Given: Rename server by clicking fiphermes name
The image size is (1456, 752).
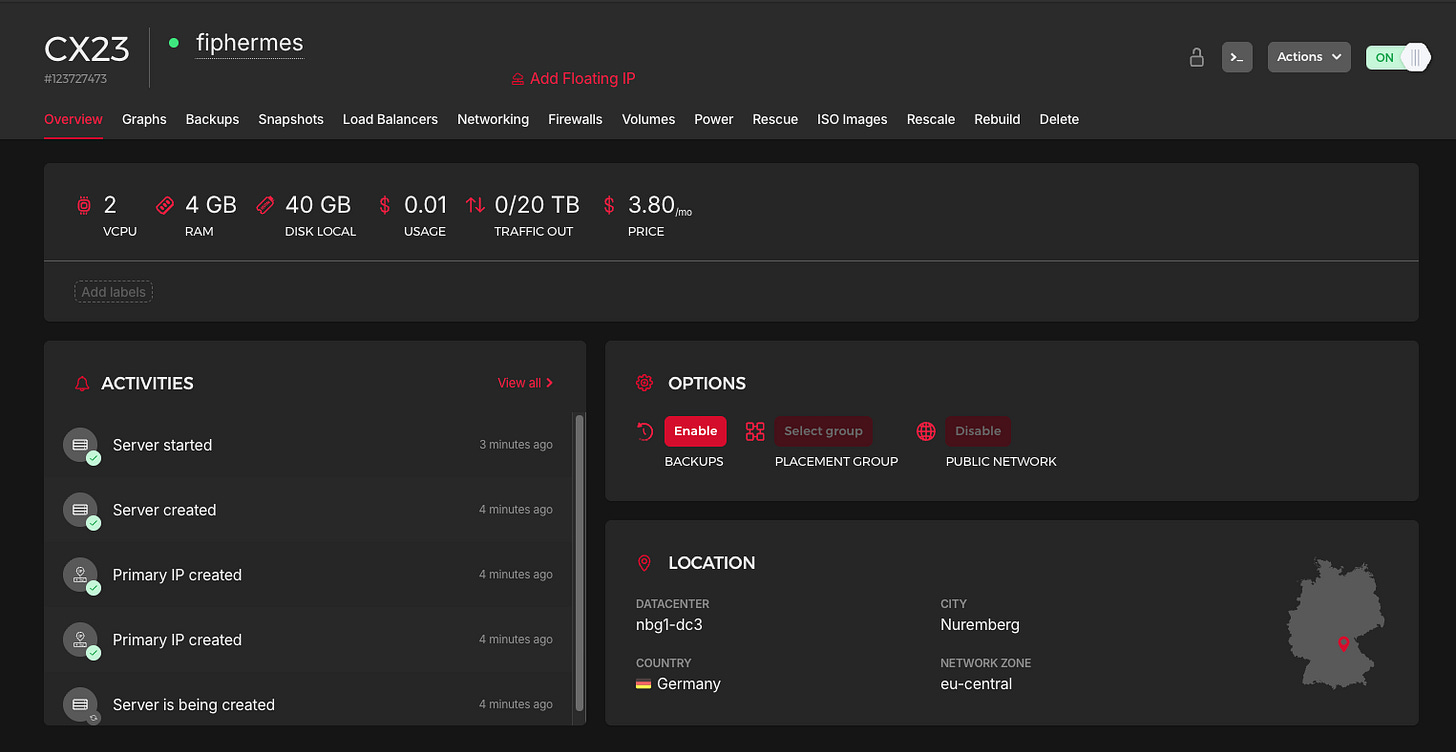Looking at the screenshot, I should pos(249,43).
